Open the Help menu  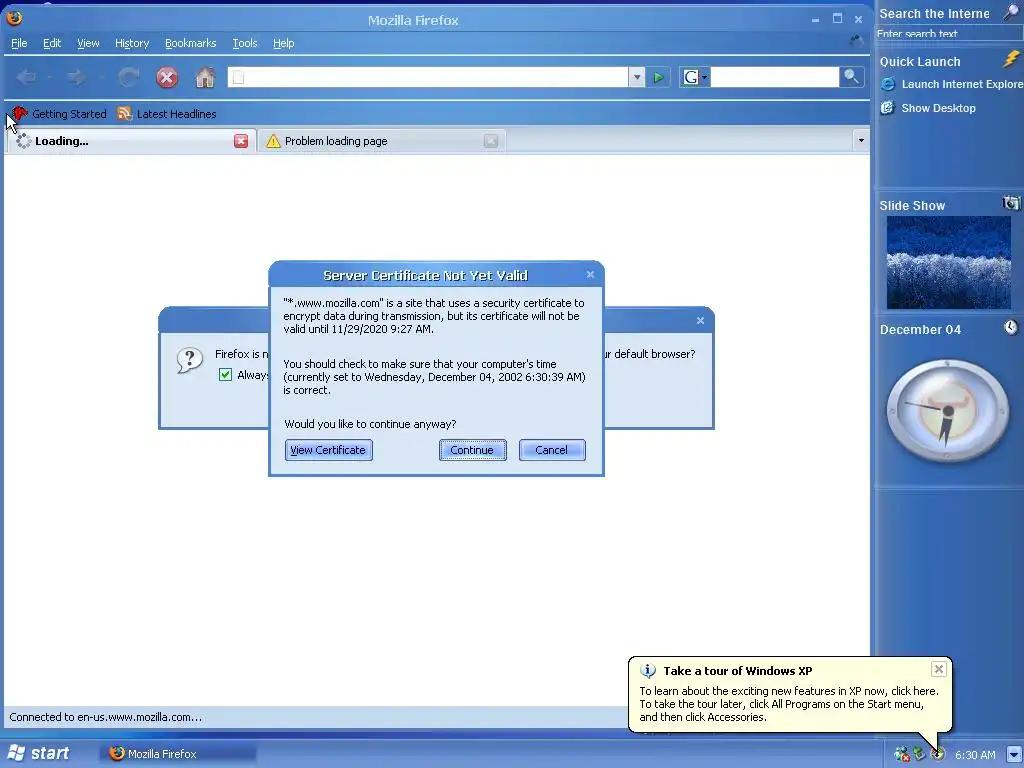pyautogui.click(x=283, y=43)
